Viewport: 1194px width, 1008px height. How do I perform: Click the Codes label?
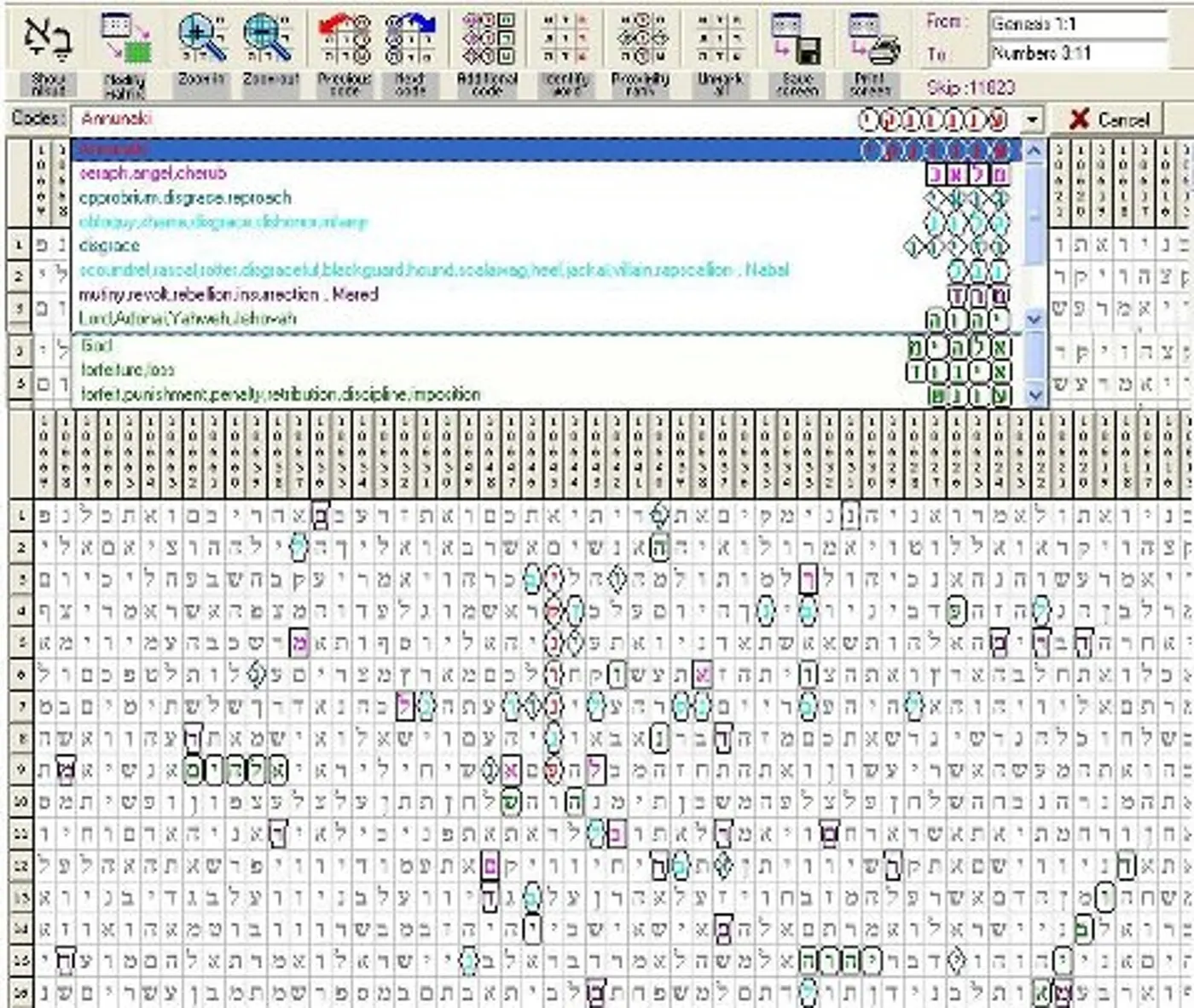(38, 119)
